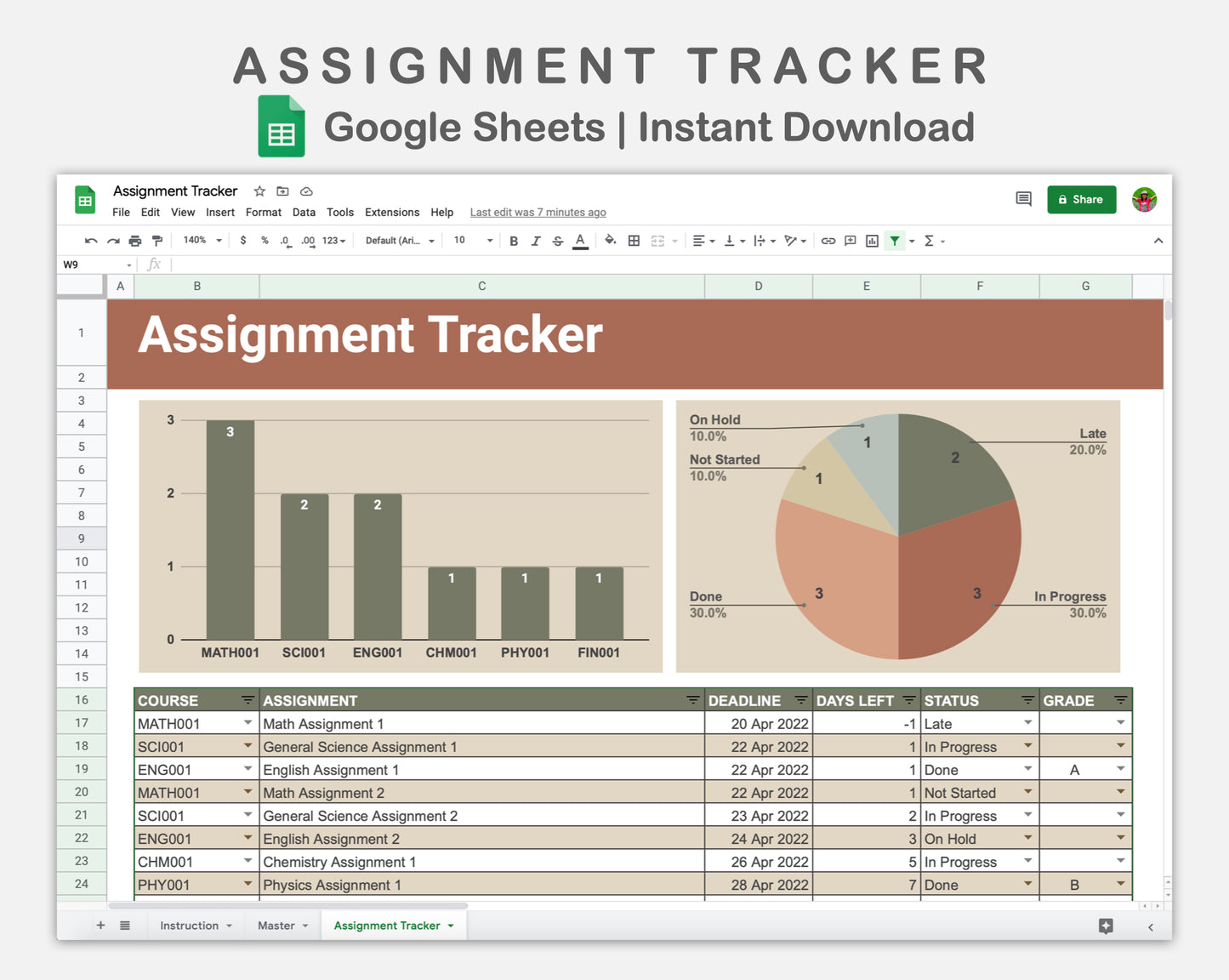Image resolution: width=1229 pixels, height=980 pixels.
Task: Open the text color picker
Action: (580, 241)
